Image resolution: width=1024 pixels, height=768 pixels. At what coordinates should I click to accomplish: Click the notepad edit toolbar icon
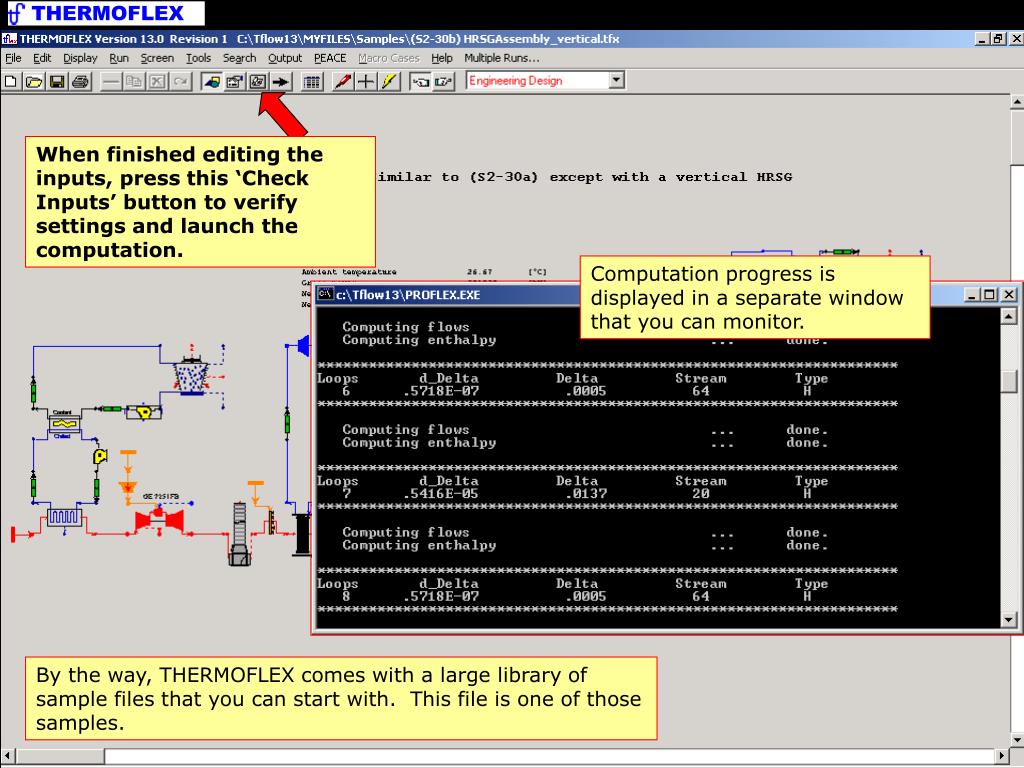click(443, 82)
